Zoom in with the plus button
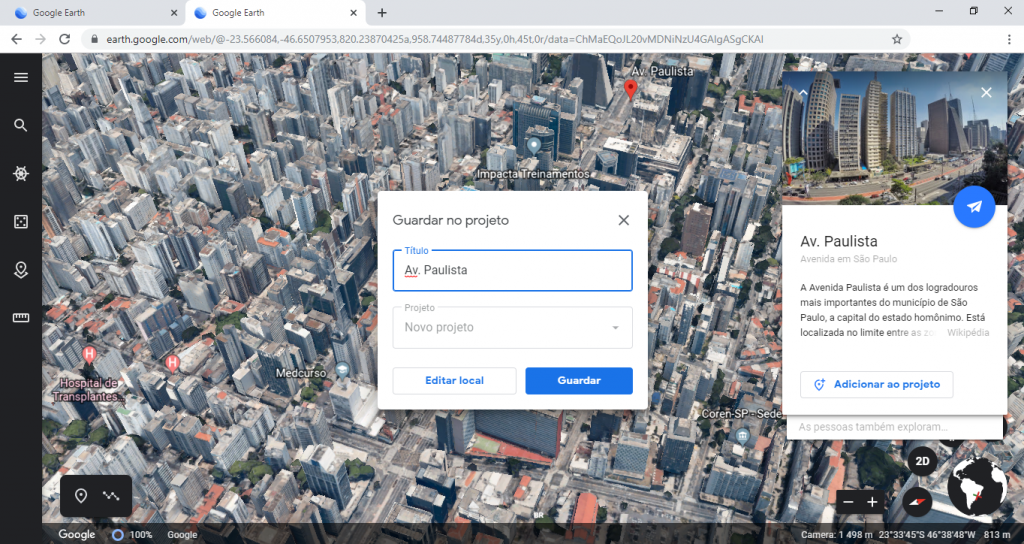This screenshot has width=1024, height=544. pos(872,502)
